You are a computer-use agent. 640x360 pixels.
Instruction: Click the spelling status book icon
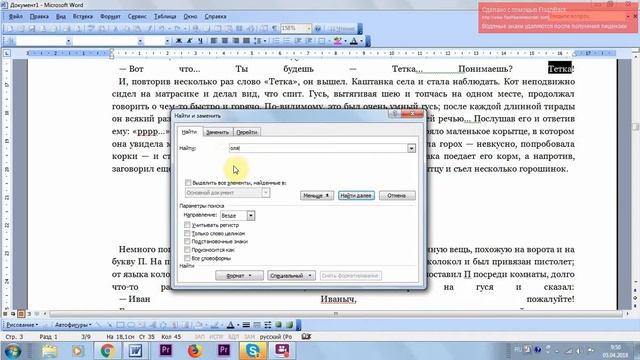[306, 337]
